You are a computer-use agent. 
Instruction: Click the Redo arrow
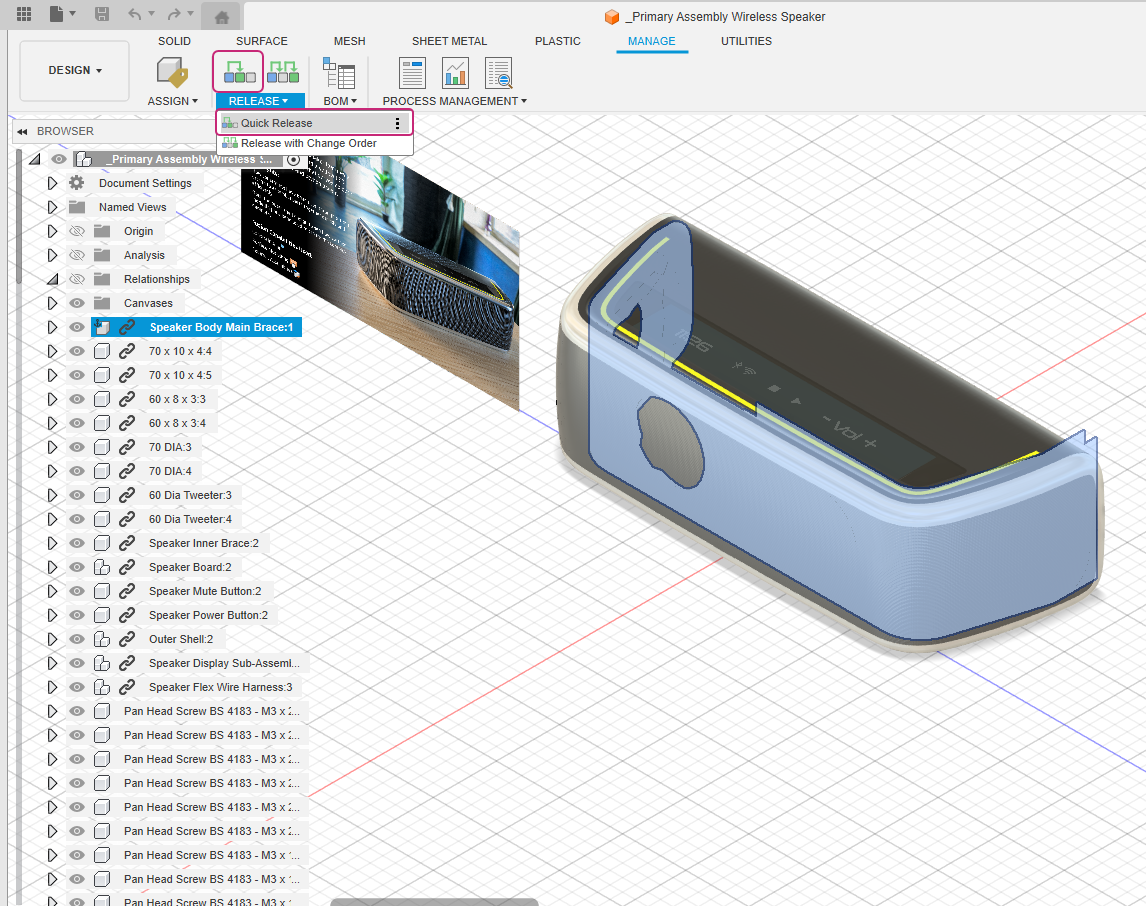174,13
